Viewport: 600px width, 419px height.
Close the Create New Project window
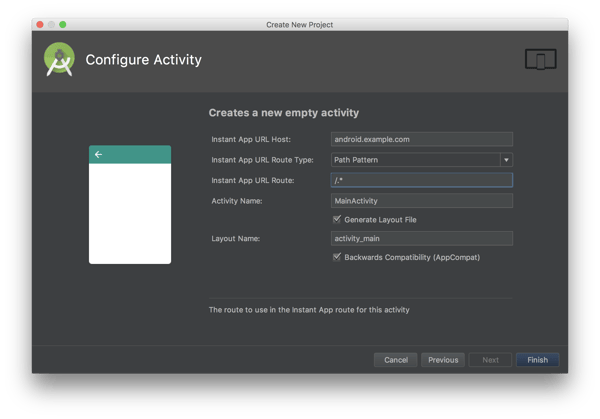[40, 24]
